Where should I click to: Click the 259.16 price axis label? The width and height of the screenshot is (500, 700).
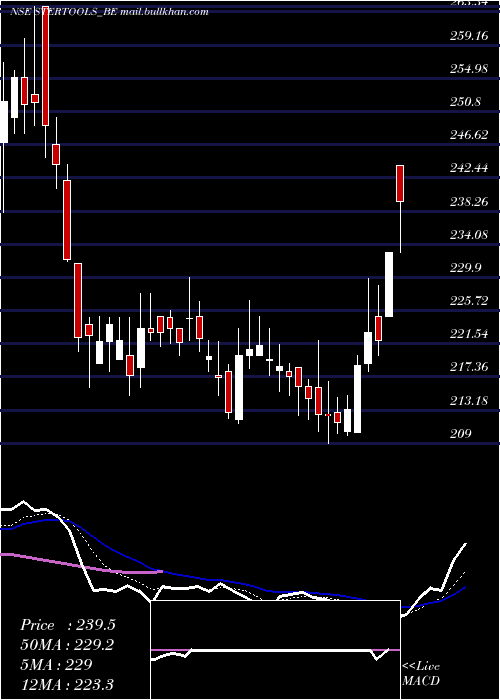pyautogui.click(x=469, y=35)
